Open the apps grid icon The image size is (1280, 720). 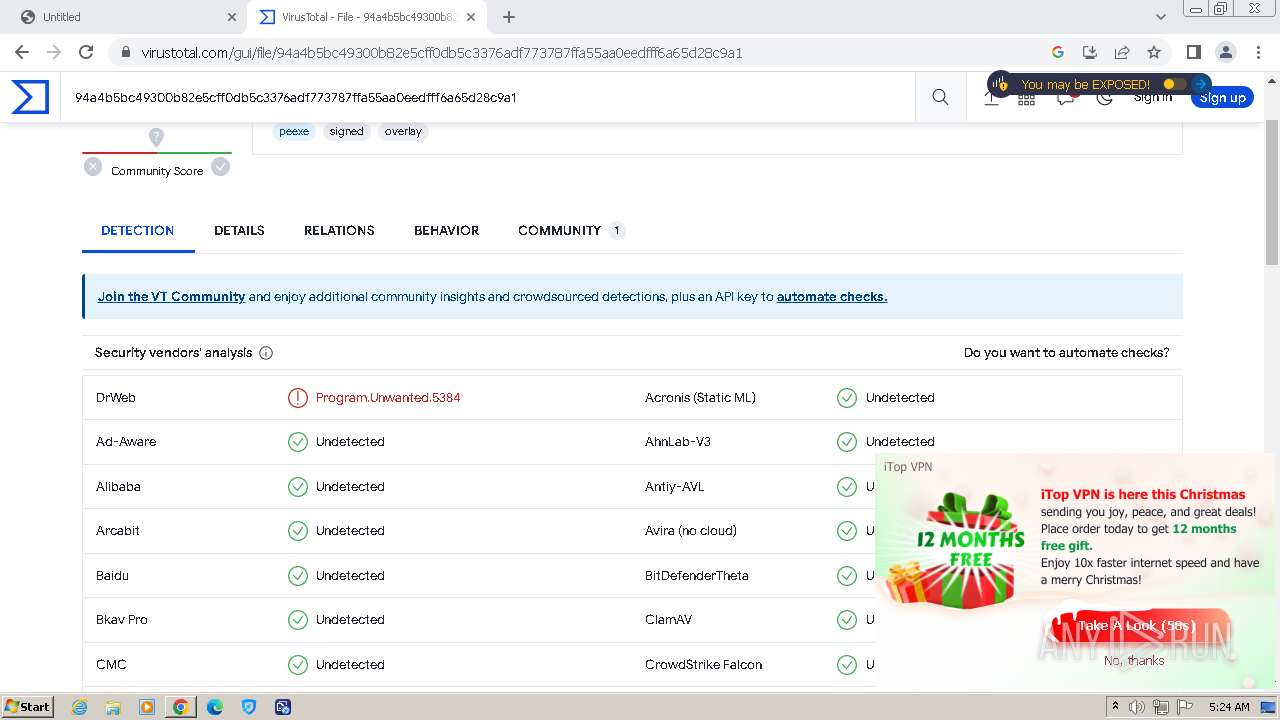(1026, 98)
